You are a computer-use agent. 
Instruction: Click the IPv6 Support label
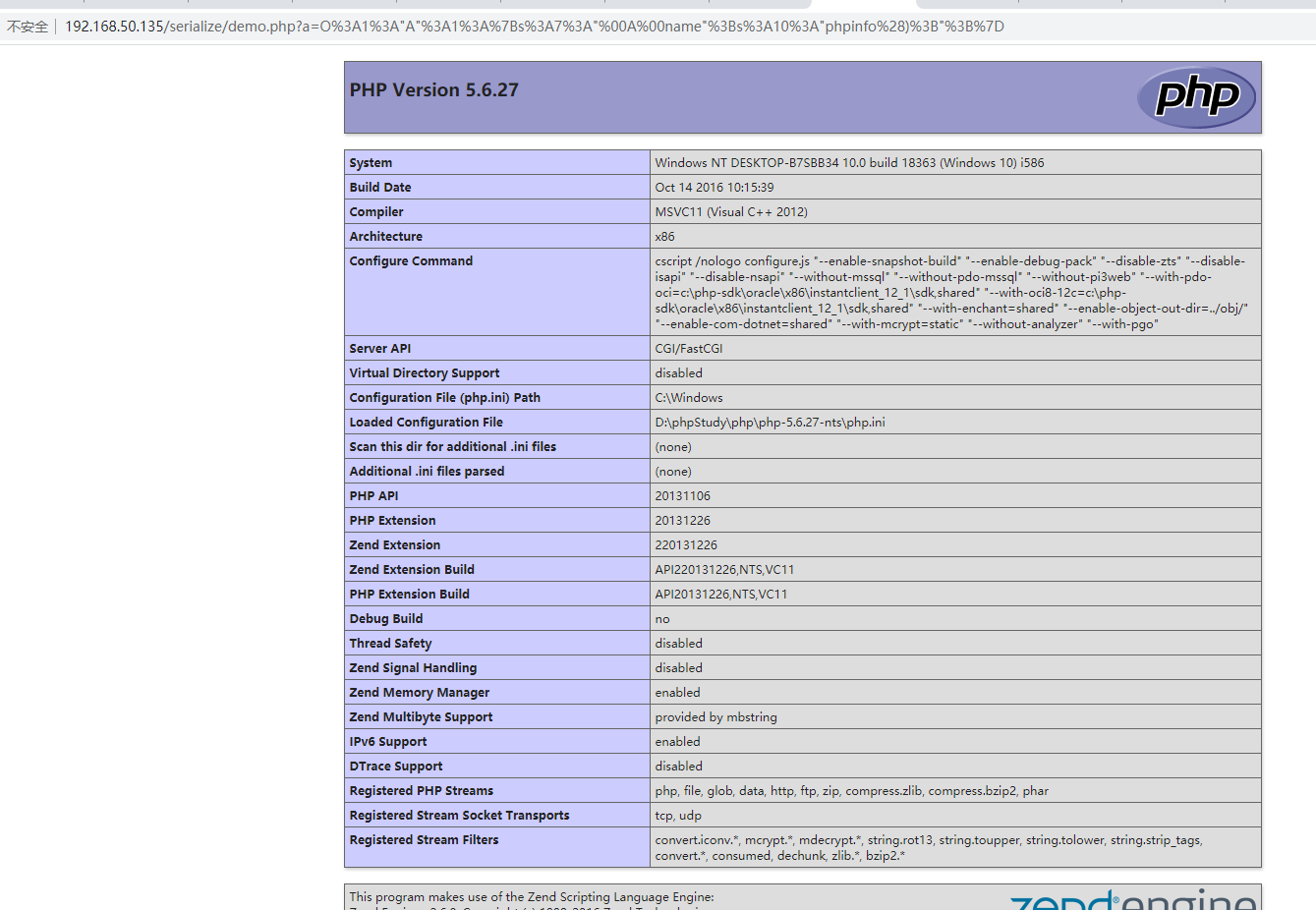pyautogui.click(x=388, y=742)
